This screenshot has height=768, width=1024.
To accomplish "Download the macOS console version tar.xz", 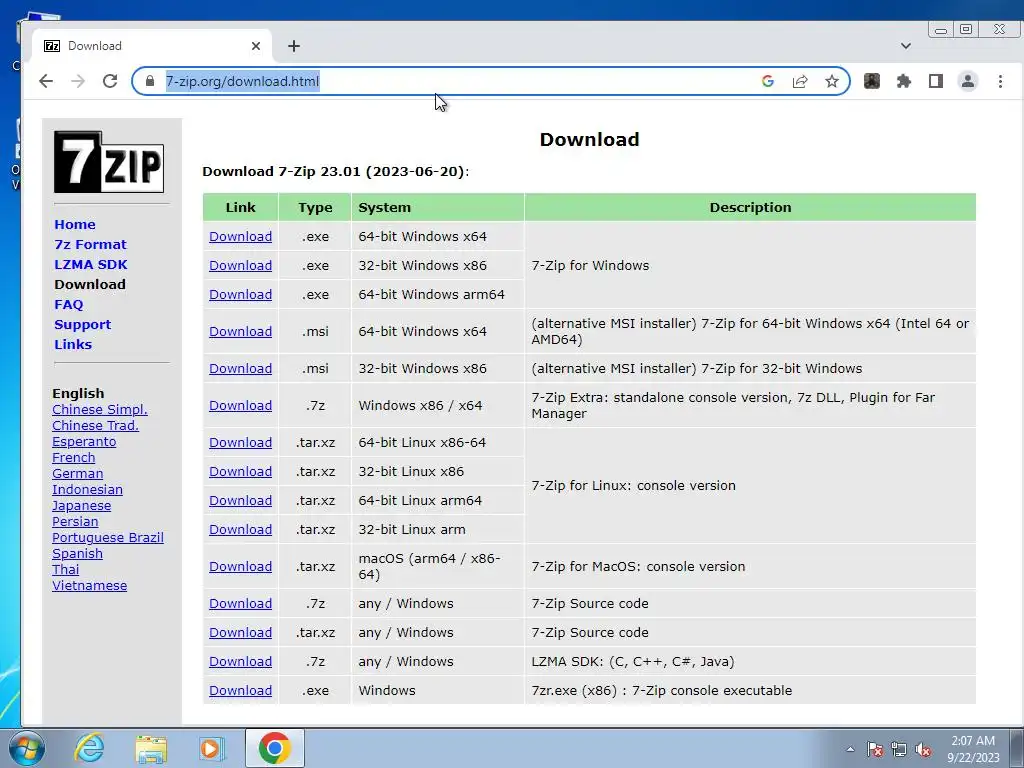I will [240, 566].
